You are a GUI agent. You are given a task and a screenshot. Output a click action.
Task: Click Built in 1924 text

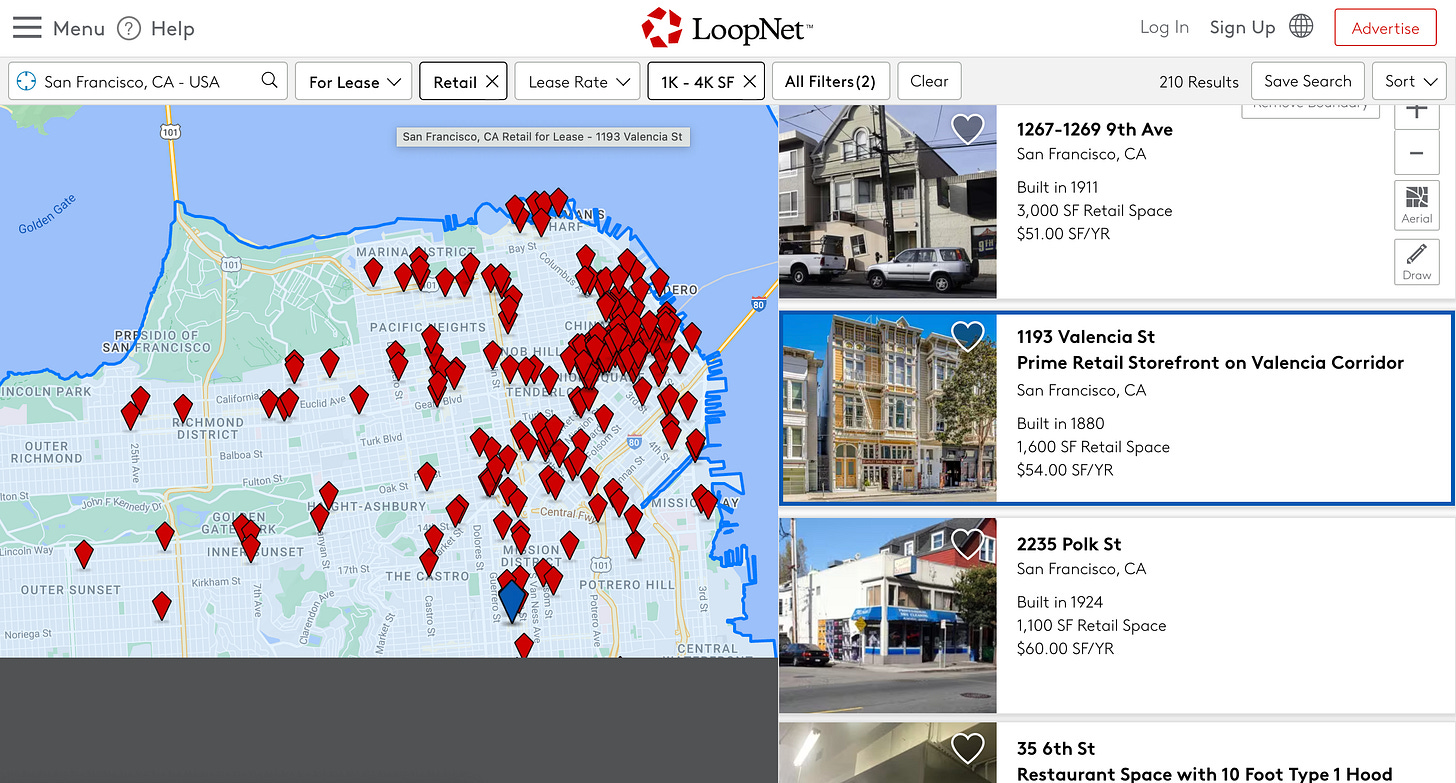coord(1060,602)
